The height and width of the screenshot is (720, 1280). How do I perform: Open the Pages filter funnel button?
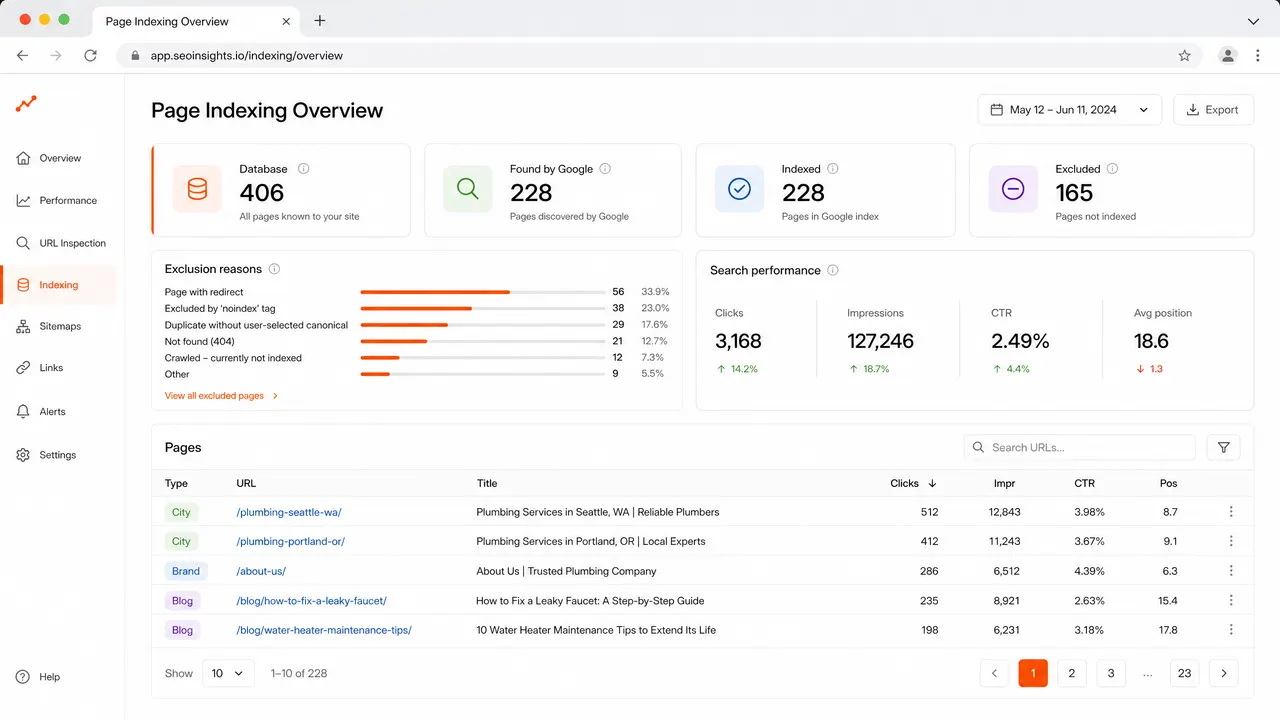pyautogui.click(x=1224, y=447)
